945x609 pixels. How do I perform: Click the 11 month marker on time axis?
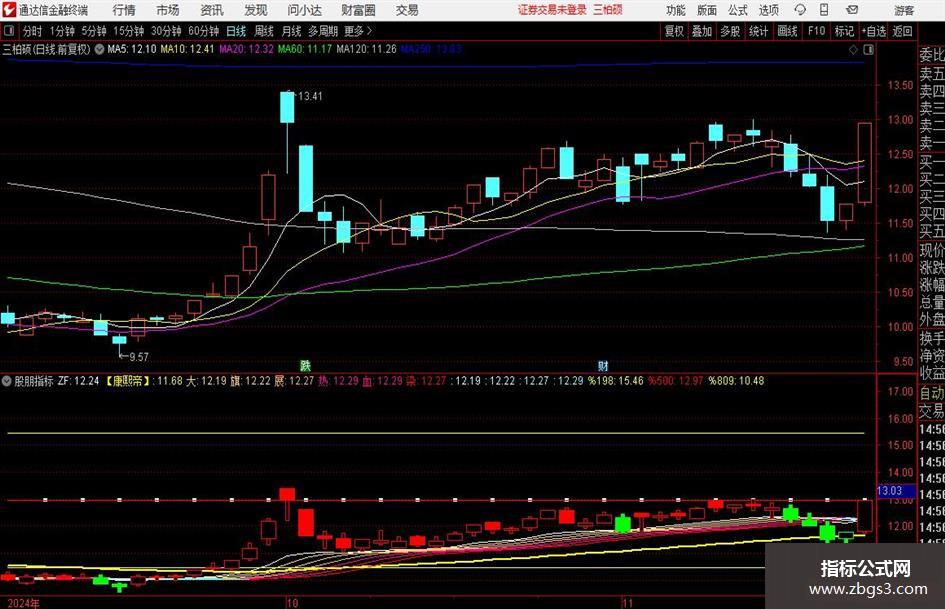tap(627, 603)
